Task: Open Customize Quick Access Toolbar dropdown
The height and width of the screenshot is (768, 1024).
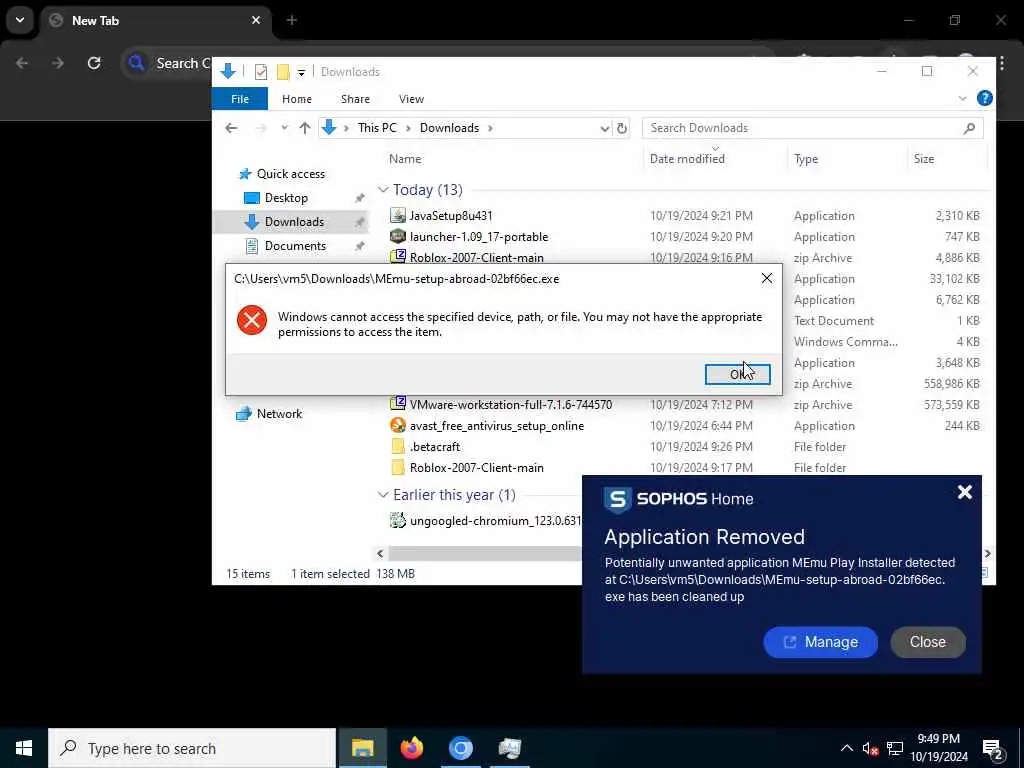Action: pos(301,72)
